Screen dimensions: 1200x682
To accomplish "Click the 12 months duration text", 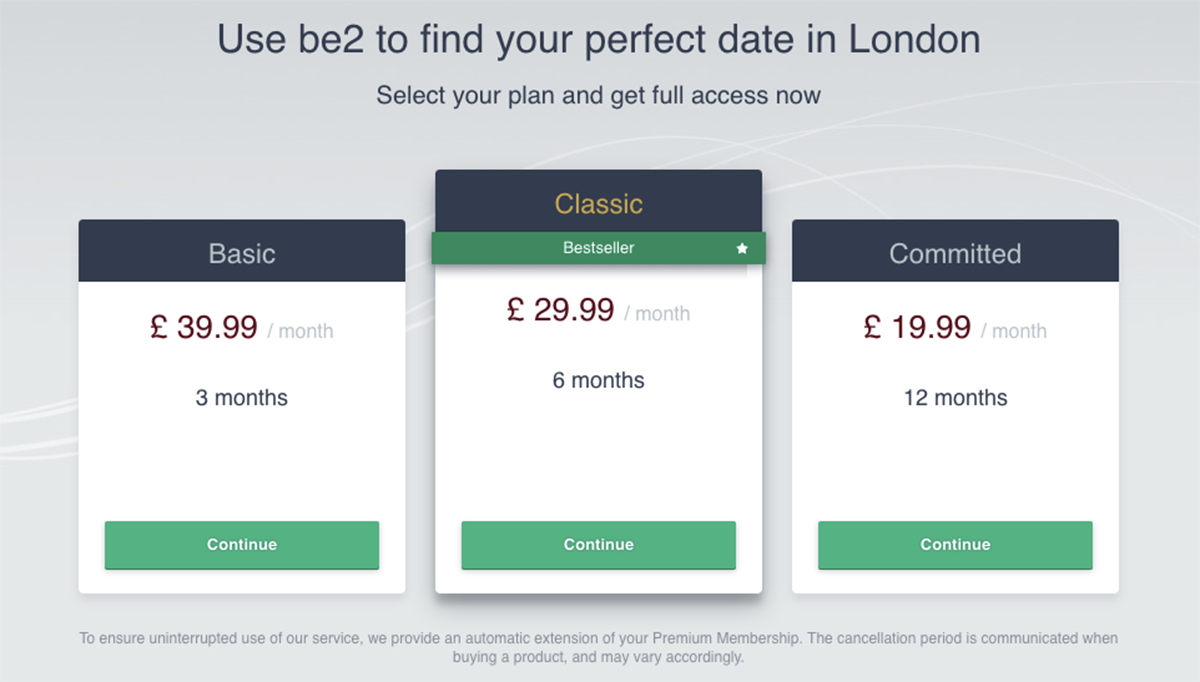I will point(955,398).
